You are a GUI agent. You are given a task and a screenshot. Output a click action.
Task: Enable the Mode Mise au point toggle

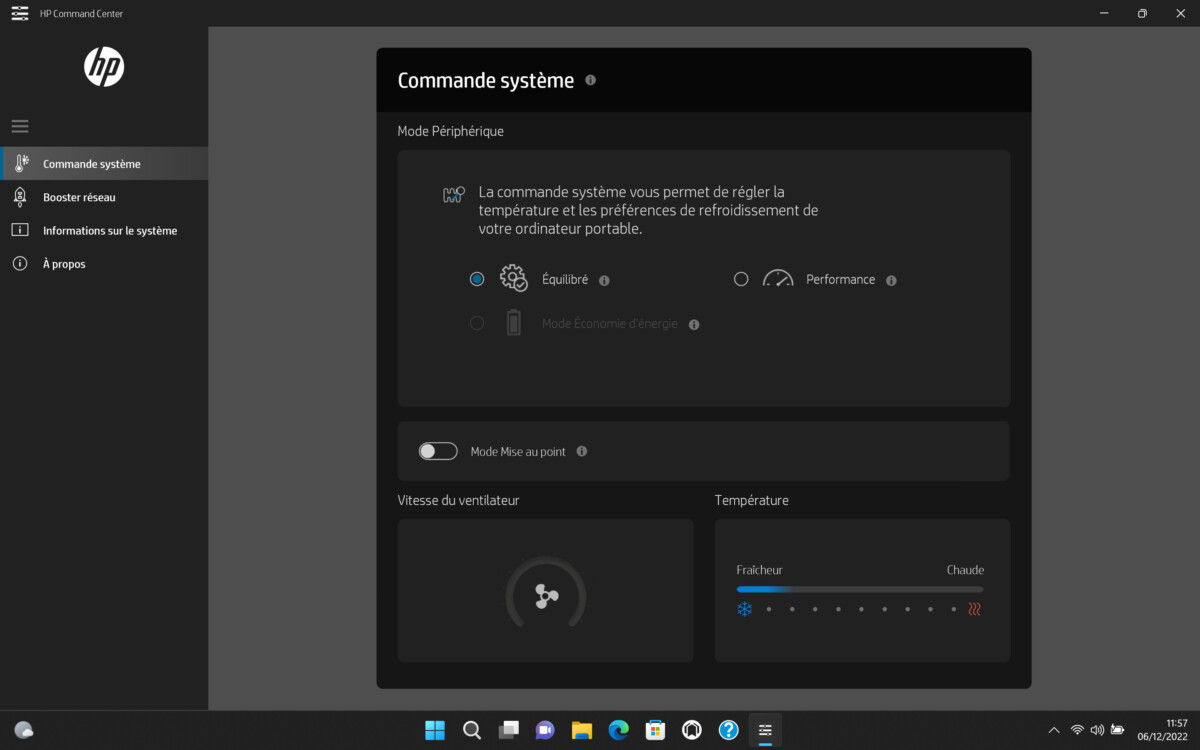click(438, 452)
